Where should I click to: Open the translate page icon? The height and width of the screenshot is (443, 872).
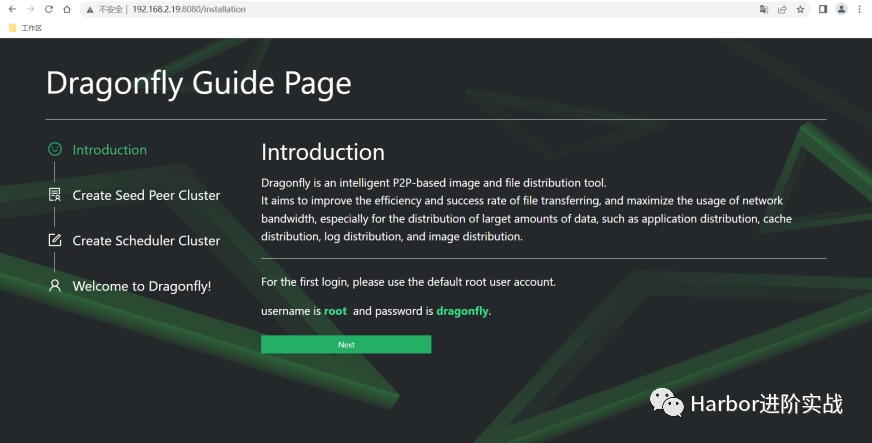(x=764, y=9)
